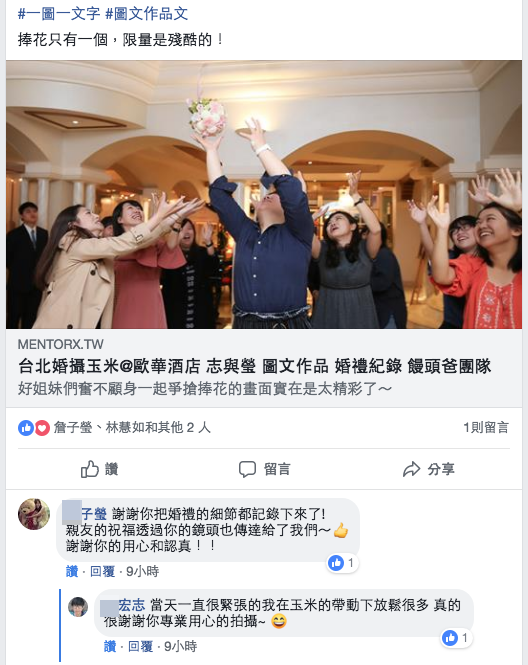Viewport: 528px width, 665px height.
Task: Open hashtag #圖文作品文
Action: point(146,14)
